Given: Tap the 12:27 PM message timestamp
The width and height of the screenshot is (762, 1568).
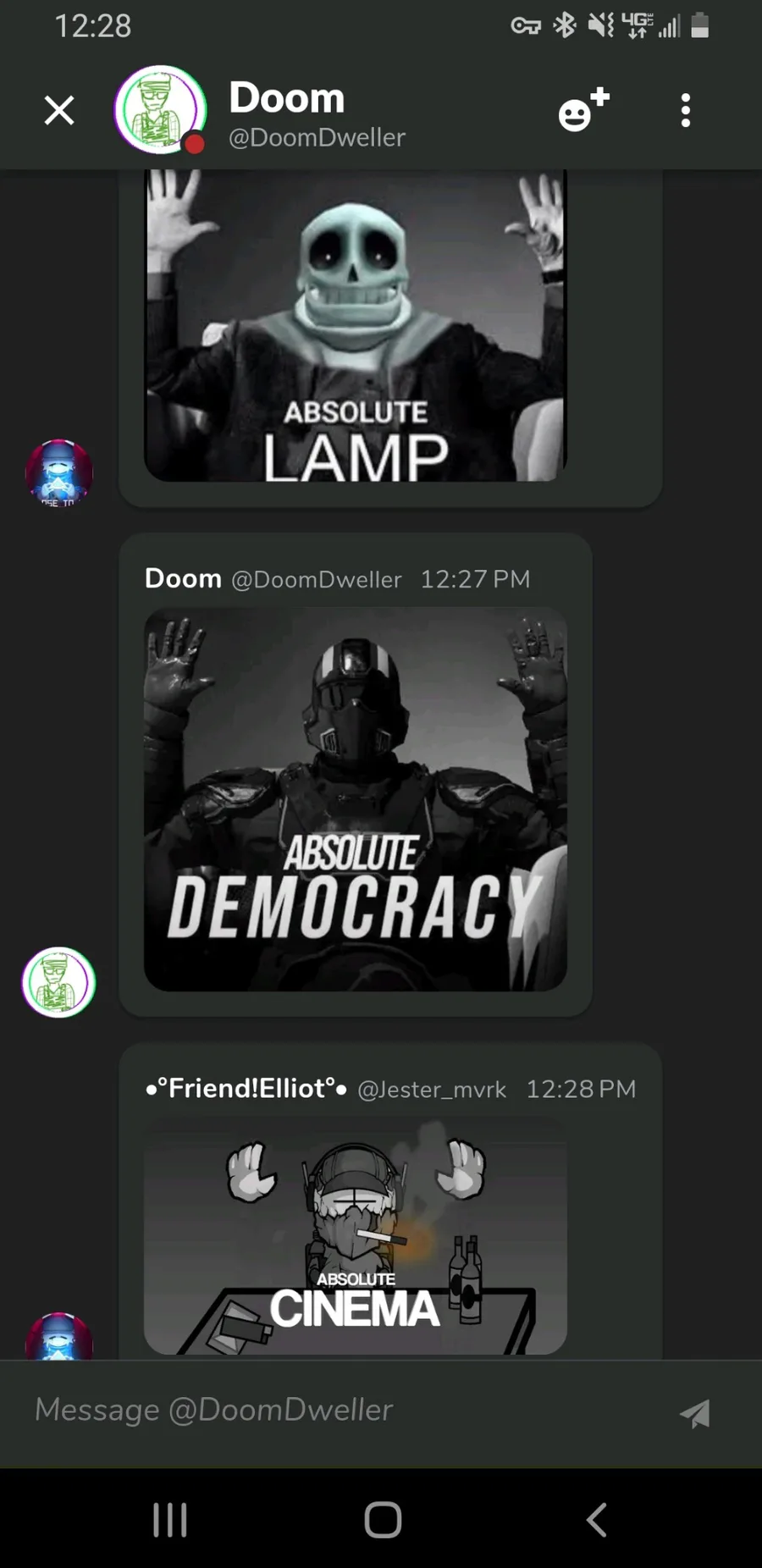Looking at the screenshot, I should coord(475,579).
